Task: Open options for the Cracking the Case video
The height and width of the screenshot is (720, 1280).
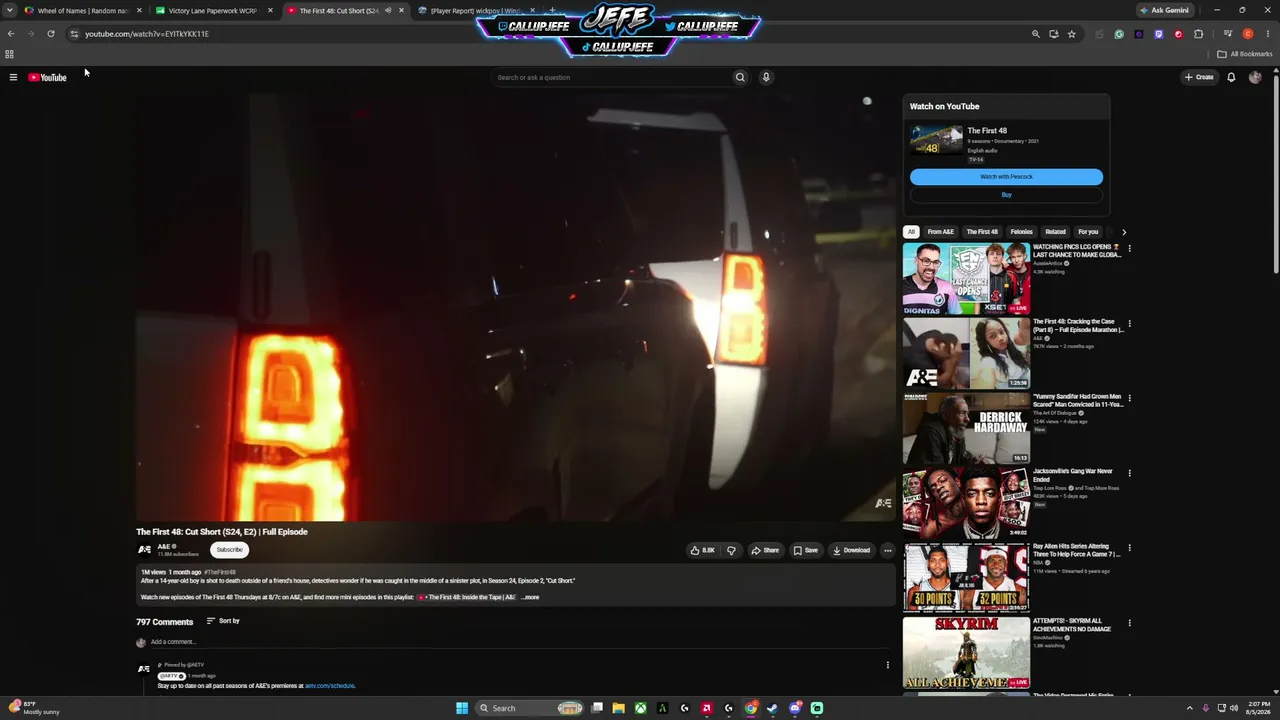Action: pos(1129,324)
